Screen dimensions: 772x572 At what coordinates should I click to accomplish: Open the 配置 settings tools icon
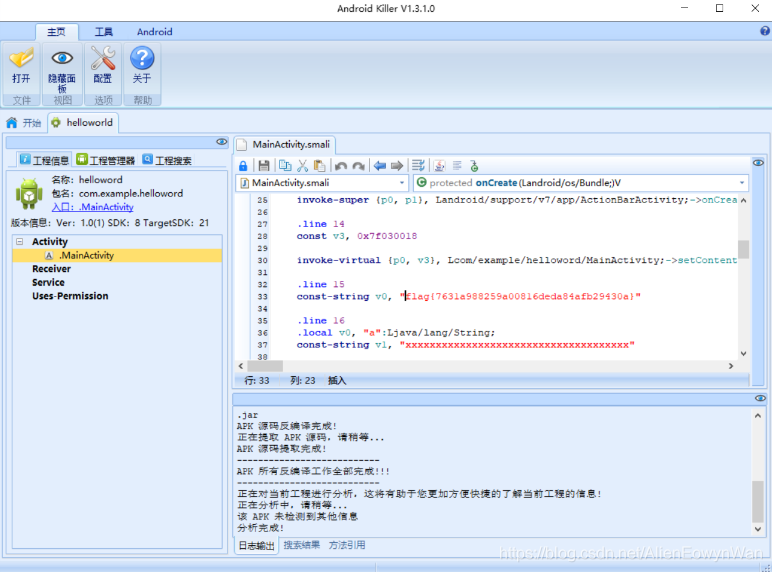[103, 58]
